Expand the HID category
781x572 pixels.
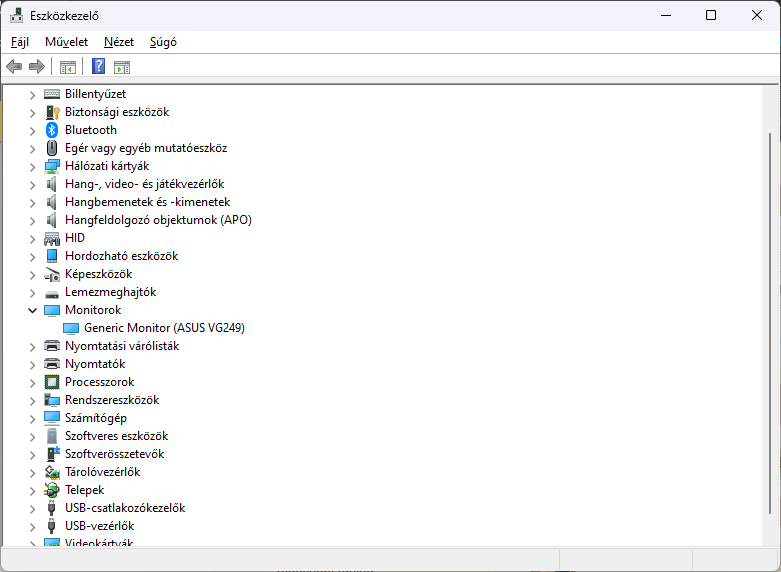[x=32, y=239]
